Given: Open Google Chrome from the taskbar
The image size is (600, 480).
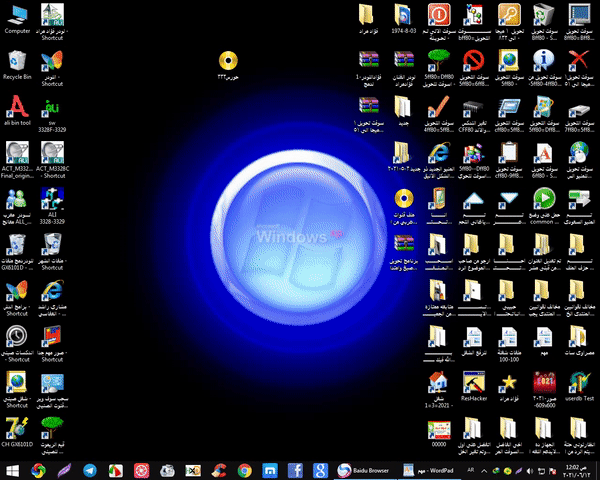Looking at the screenshot, I should 245,470.
